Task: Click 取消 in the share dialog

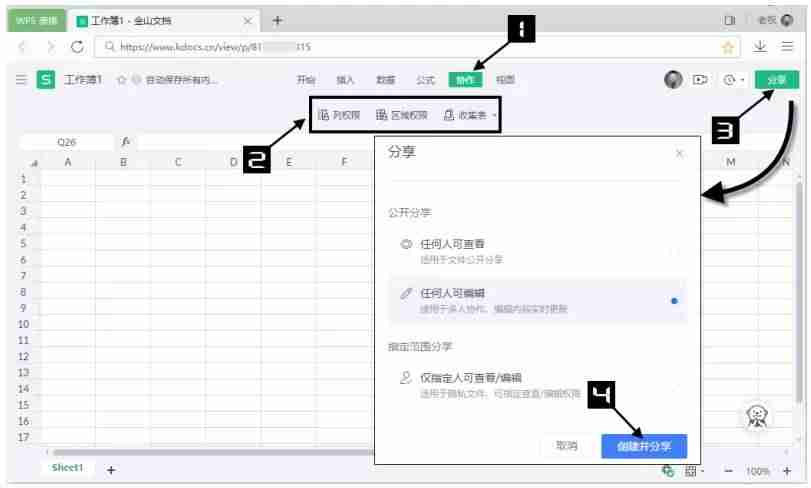Action: coord(566,446)
